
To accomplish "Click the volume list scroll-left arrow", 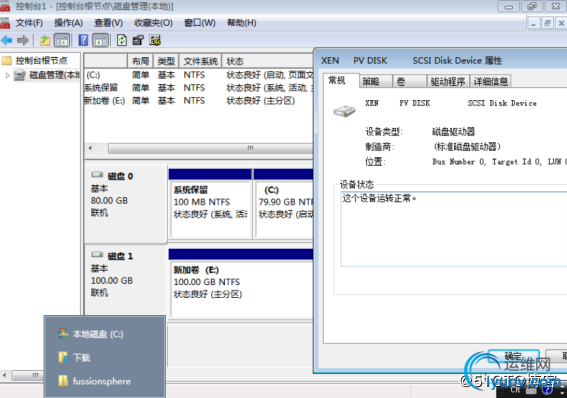I will (90, 148).
